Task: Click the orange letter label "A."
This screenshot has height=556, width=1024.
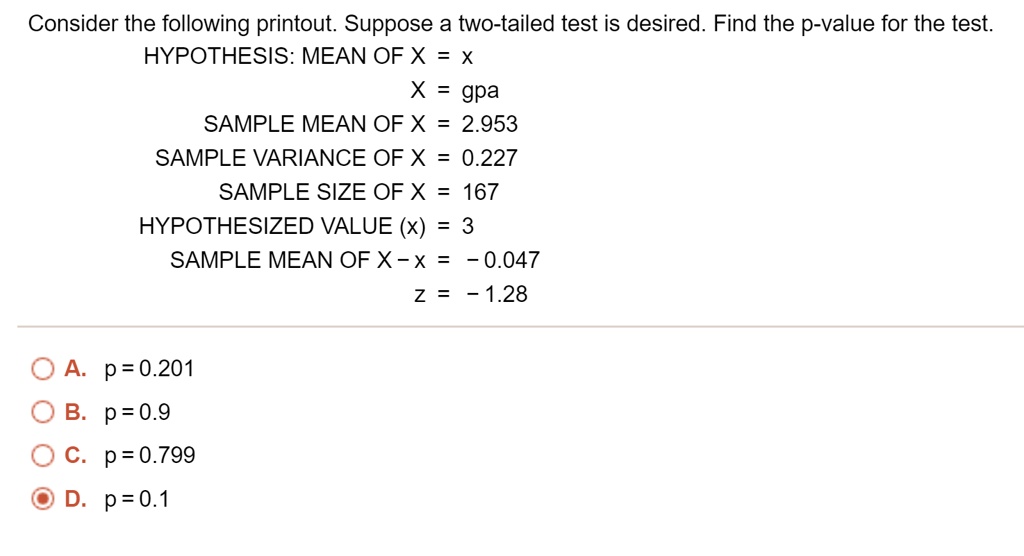Action: [76, 370]
